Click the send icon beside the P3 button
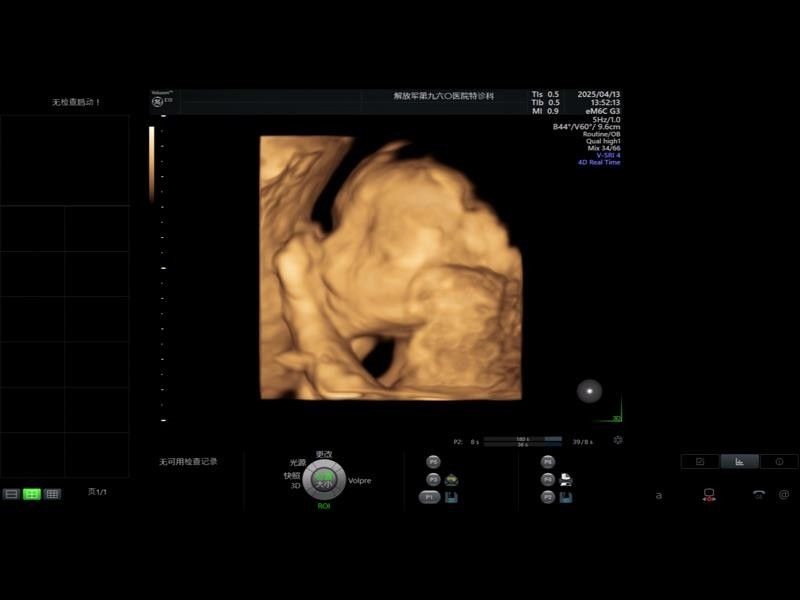Screen dimensions: 800x600 click(x=452, y=480)
